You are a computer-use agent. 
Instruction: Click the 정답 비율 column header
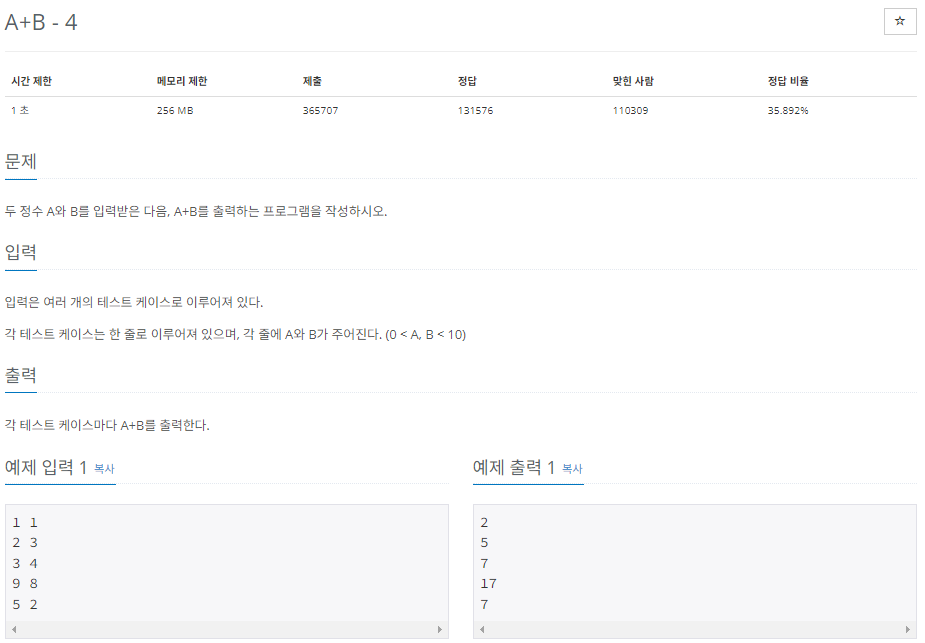(x=788, y=81)
